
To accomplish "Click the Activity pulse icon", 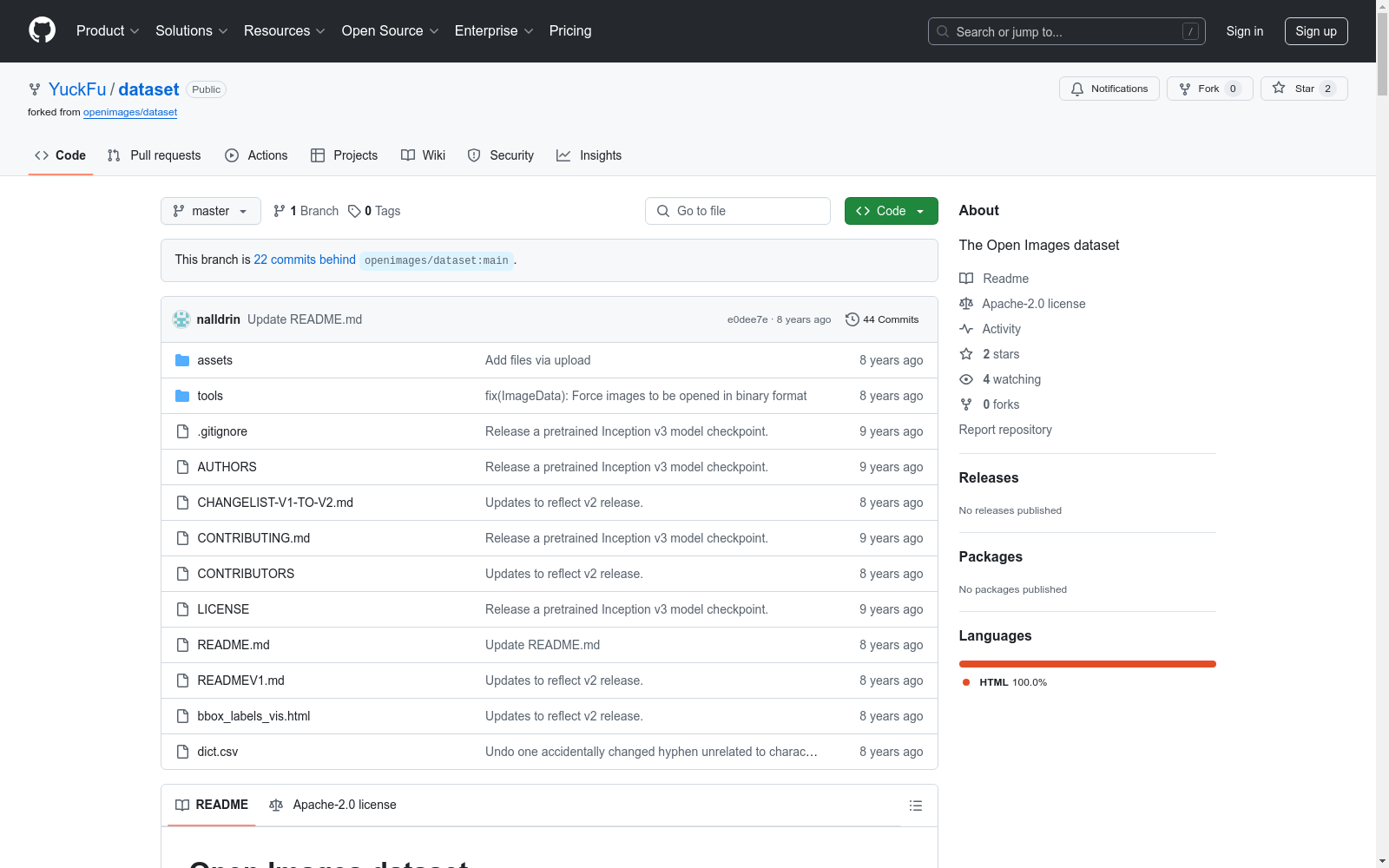I will coord(966,329).
